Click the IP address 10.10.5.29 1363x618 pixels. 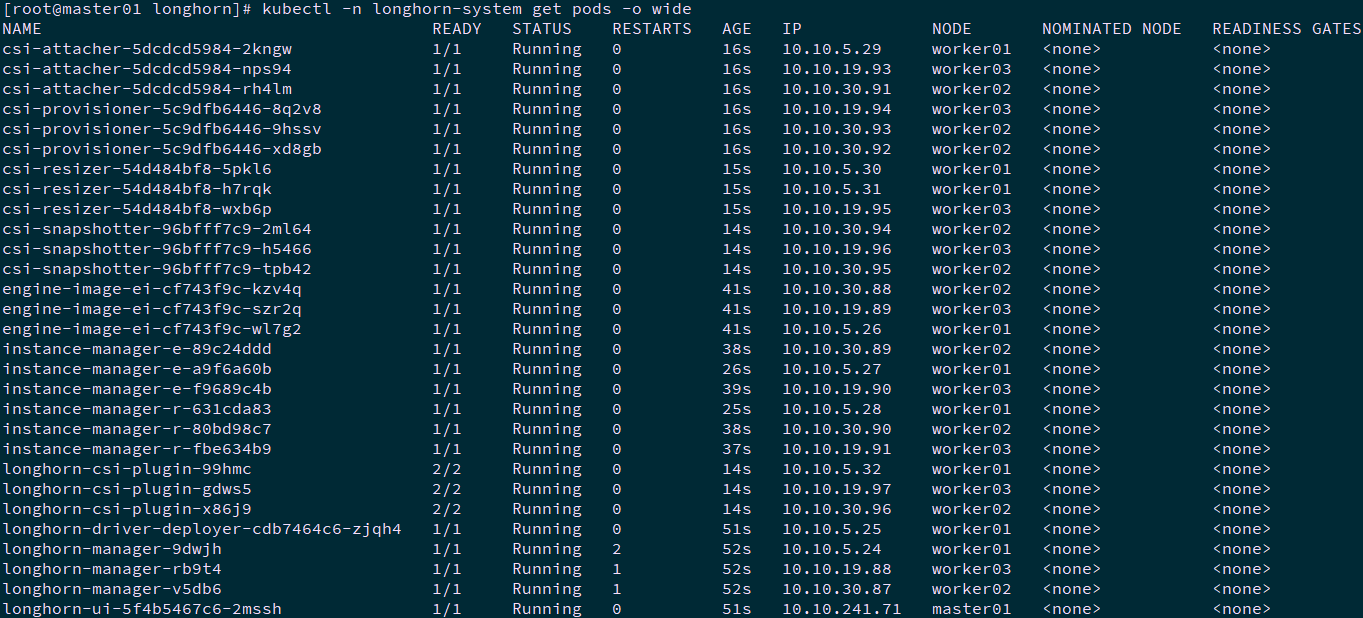click(831, 49)
